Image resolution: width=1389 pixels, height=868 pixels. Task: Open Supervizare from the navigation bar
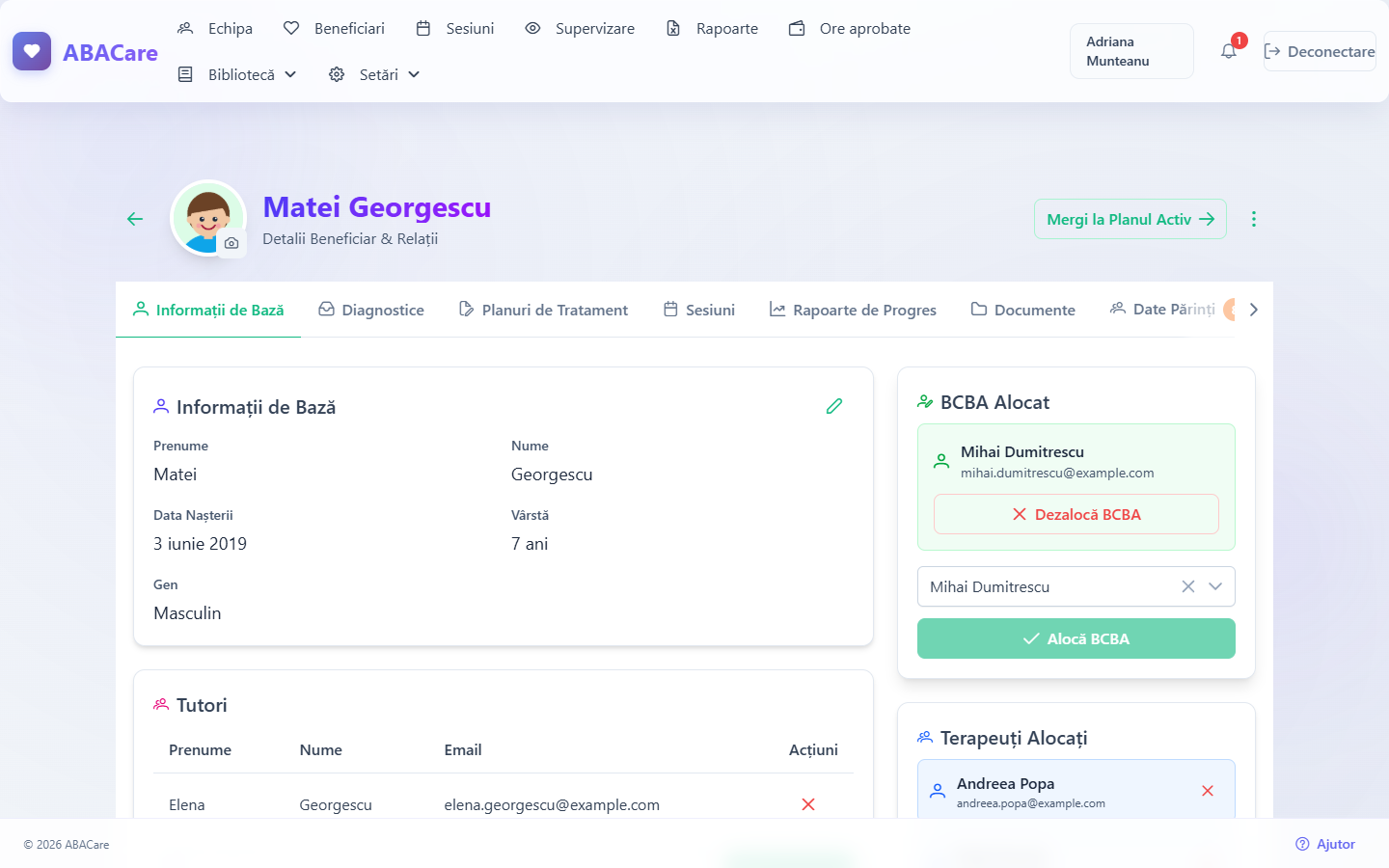[x=580, y=28]
